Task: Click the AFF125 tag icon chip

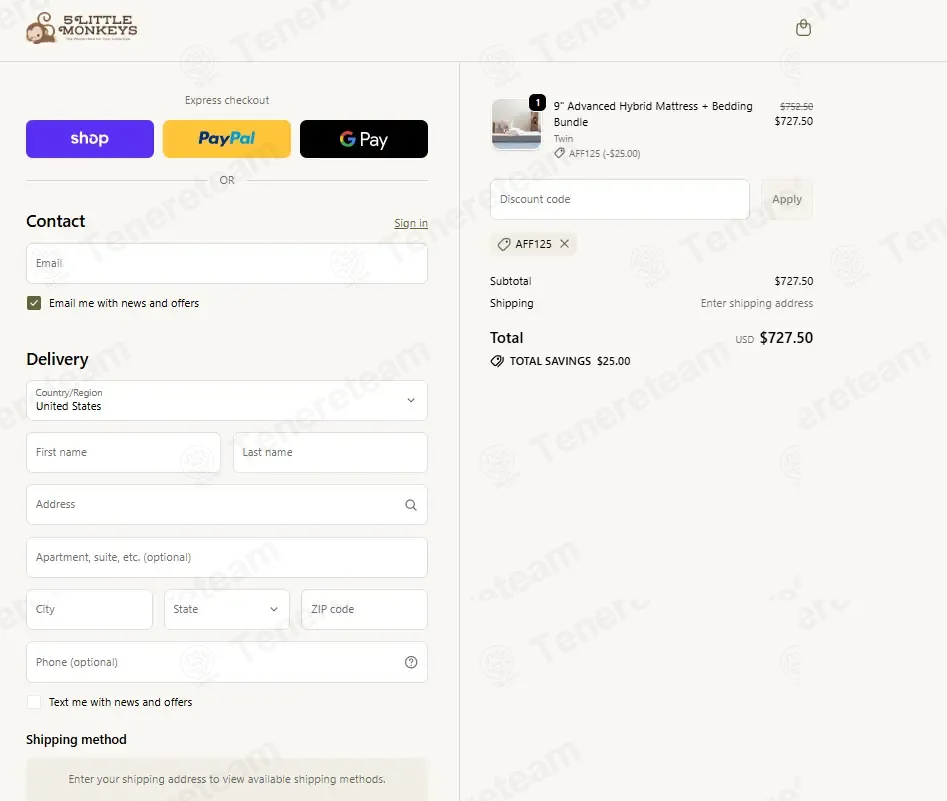Action: [504, 244]
